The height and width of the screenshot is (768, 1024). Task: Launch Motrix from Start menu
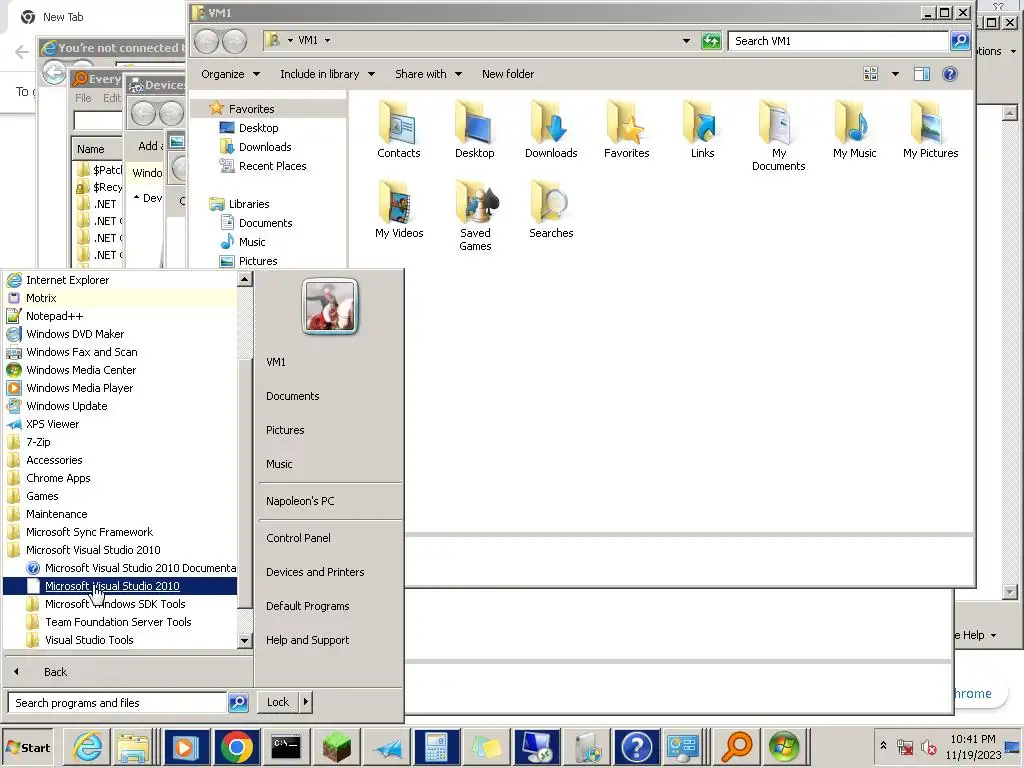tap(41, 298)
